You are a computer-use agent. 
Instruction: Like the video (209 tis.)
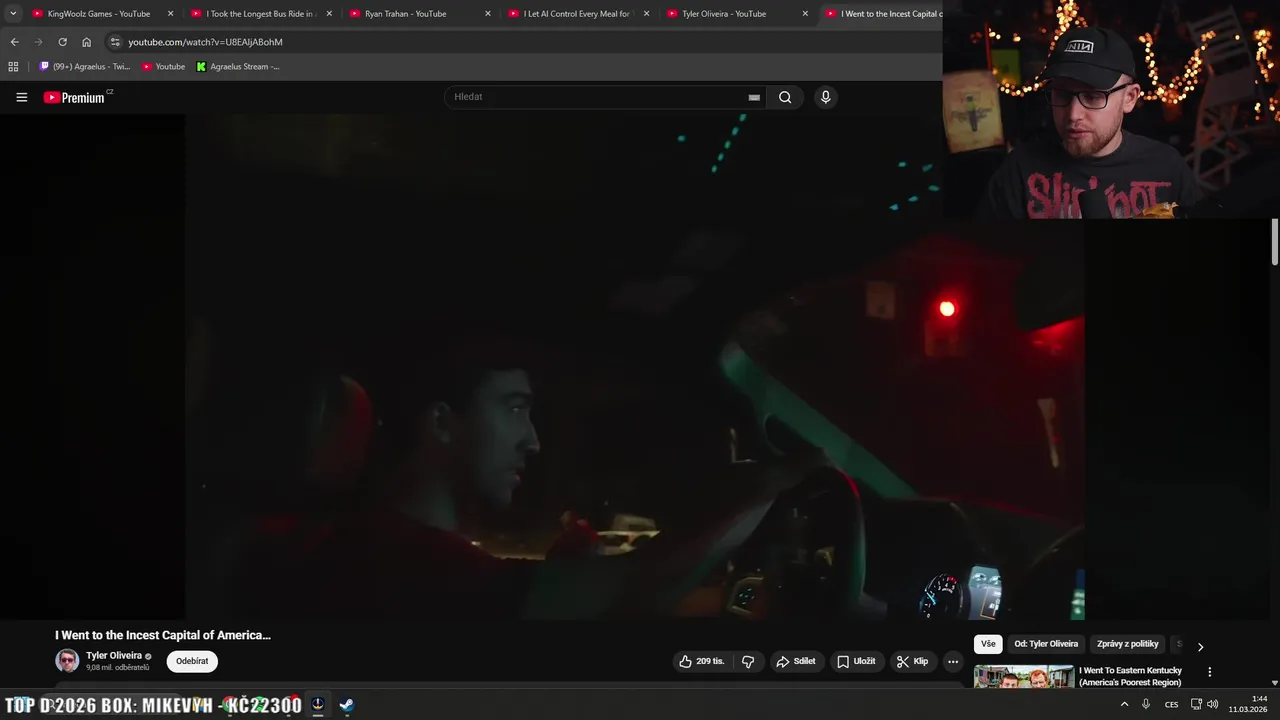(x=702, y=661)
